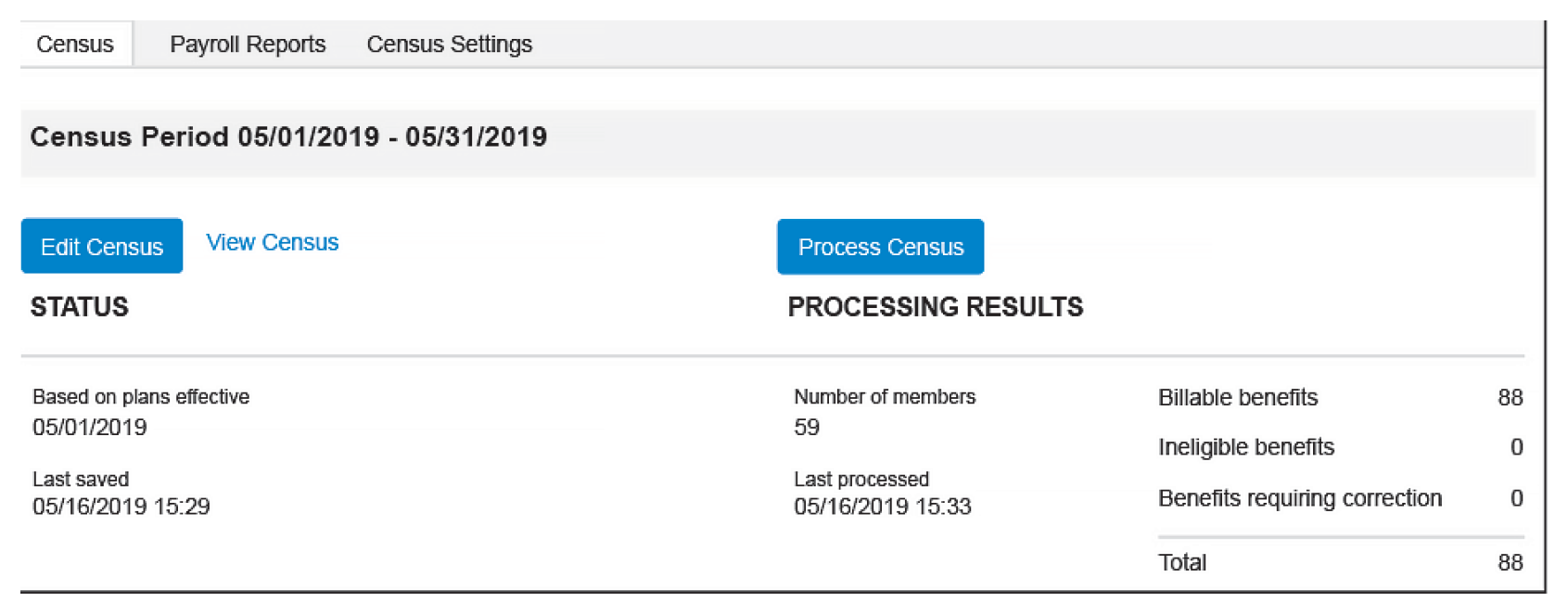Viewport: 1568px width, 616px height.
Task: Click the Billable benefits row label
Action: (1238, 398)
